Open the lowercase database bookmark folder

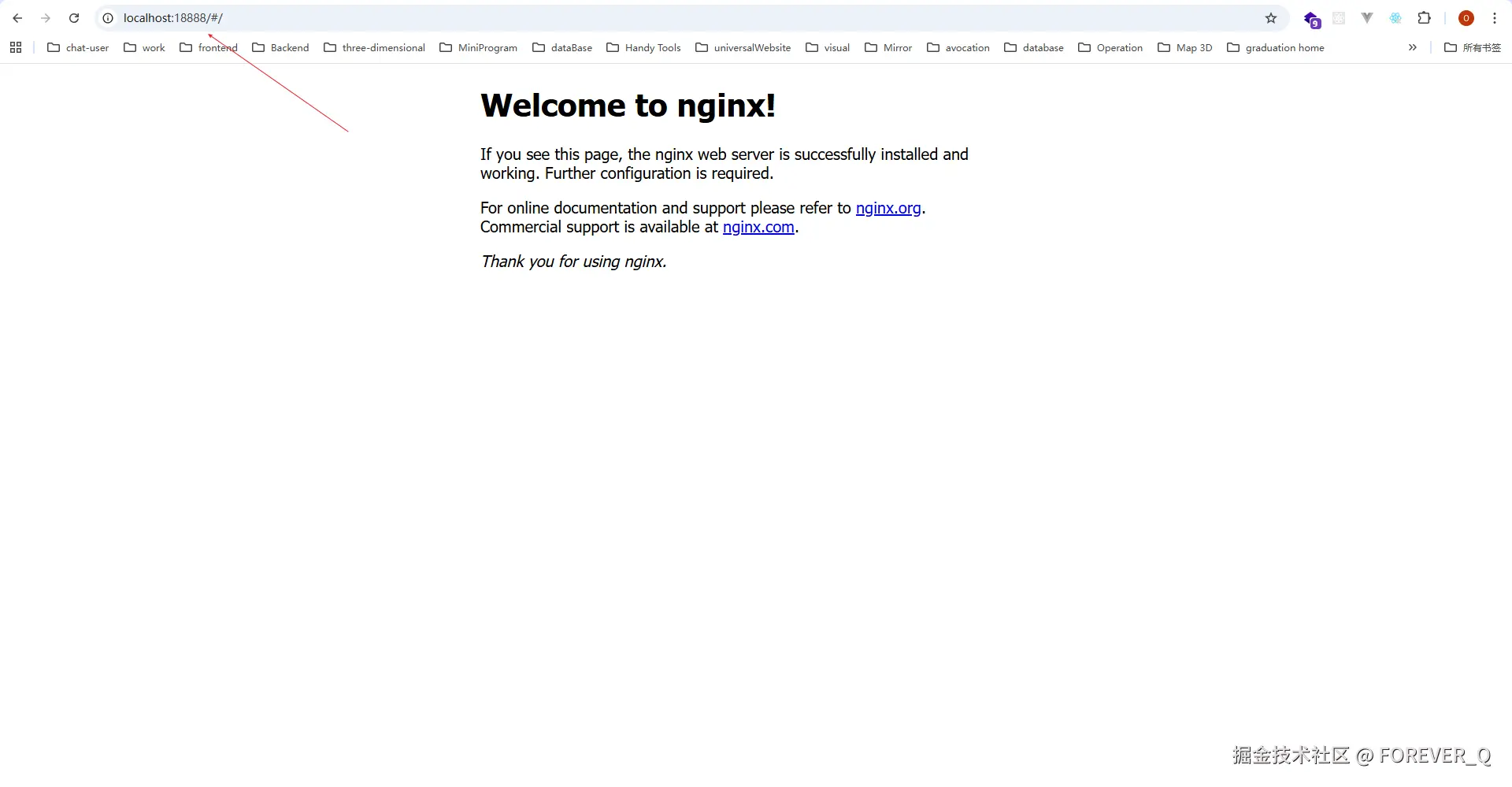pos(1034,47)
